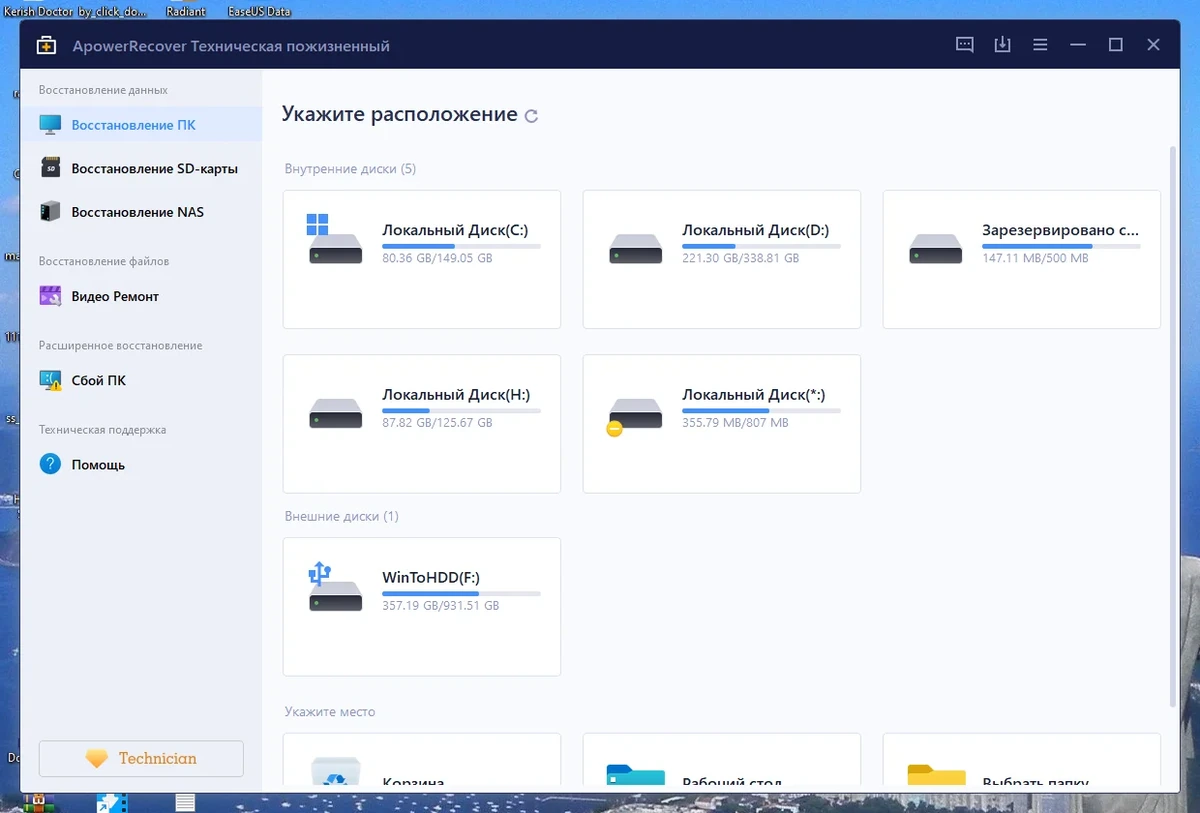Click the Technician license button
Image resolution: width=1200 pixels, height=813 pixels.
(141, 759)
